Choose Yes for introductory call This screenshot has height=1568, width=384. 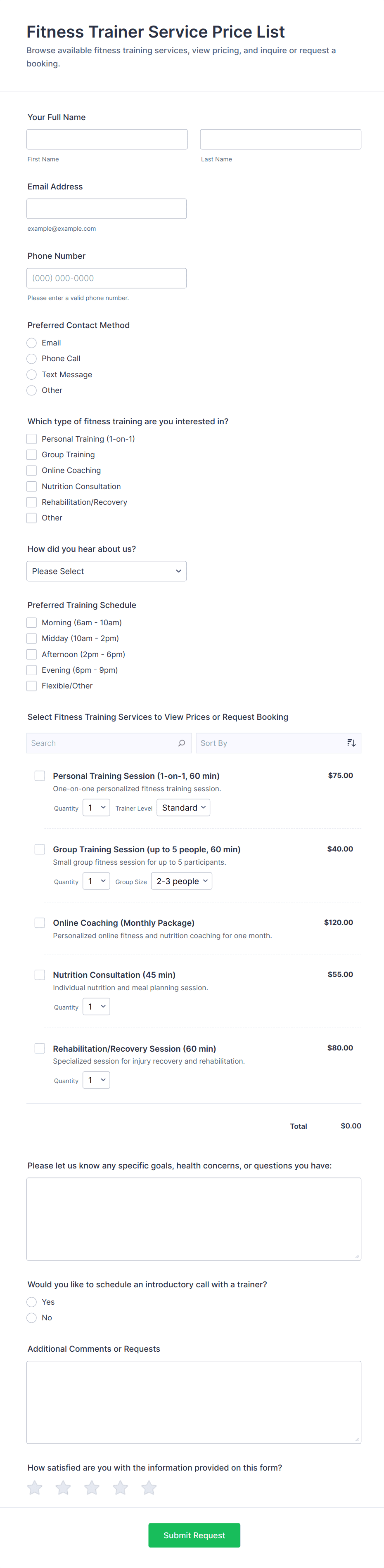tap(32, 1301)
